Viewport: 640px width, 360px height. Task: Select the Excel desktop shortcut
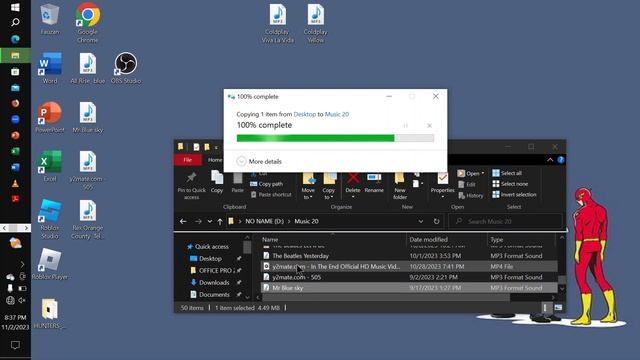point(50,166)
